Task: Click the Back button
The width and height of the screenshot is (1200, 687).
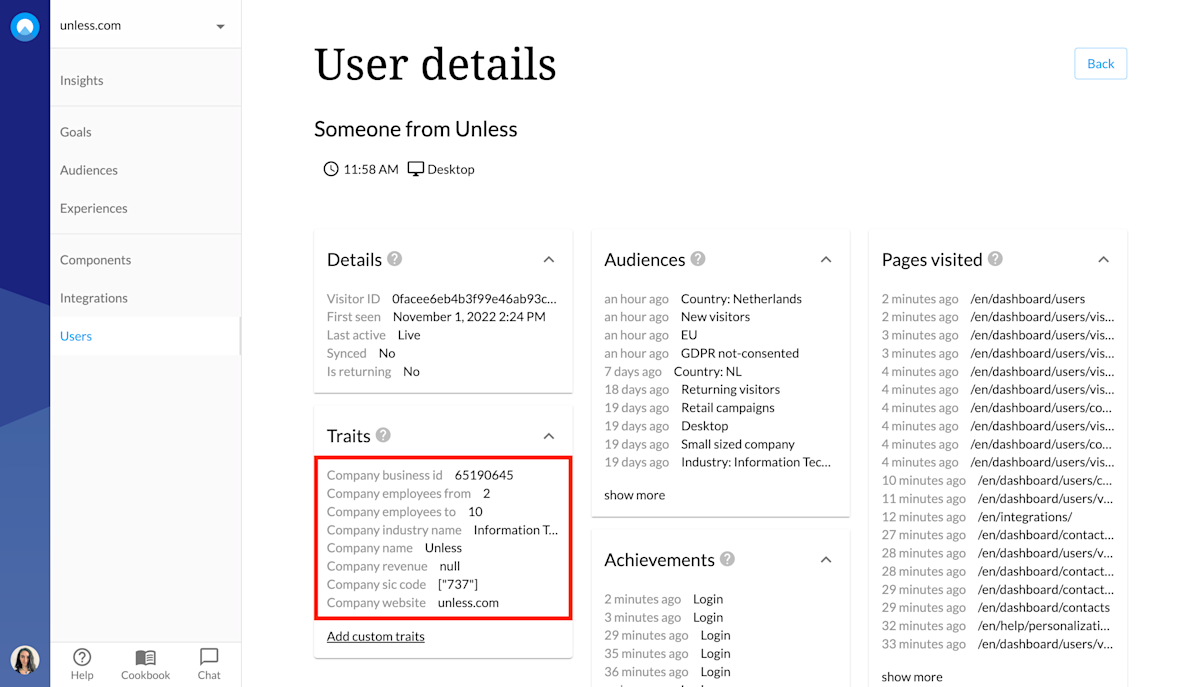Action: [x=1101, y=63]
